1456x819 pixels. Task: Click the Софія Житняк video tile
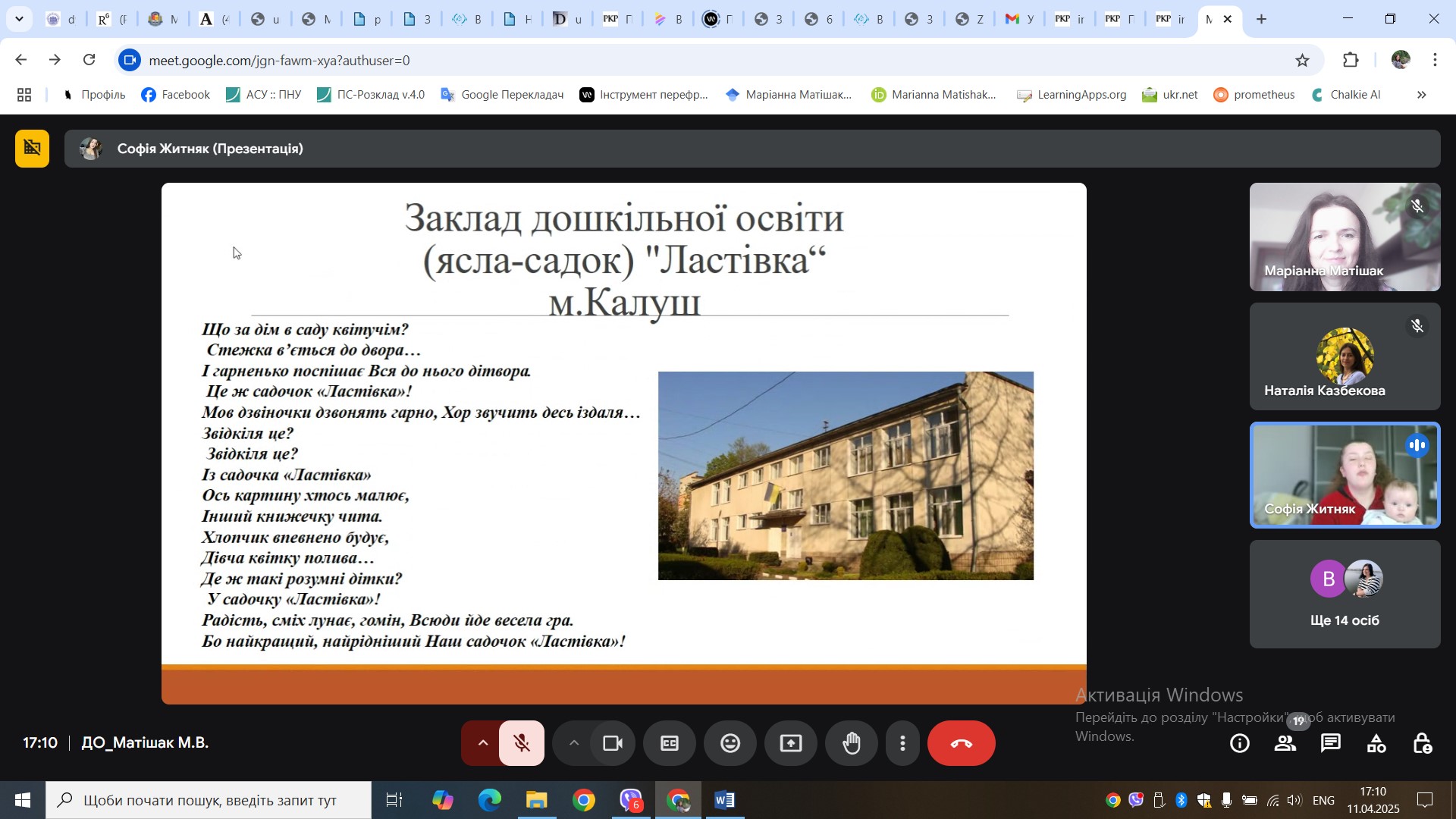[1344, 475]
